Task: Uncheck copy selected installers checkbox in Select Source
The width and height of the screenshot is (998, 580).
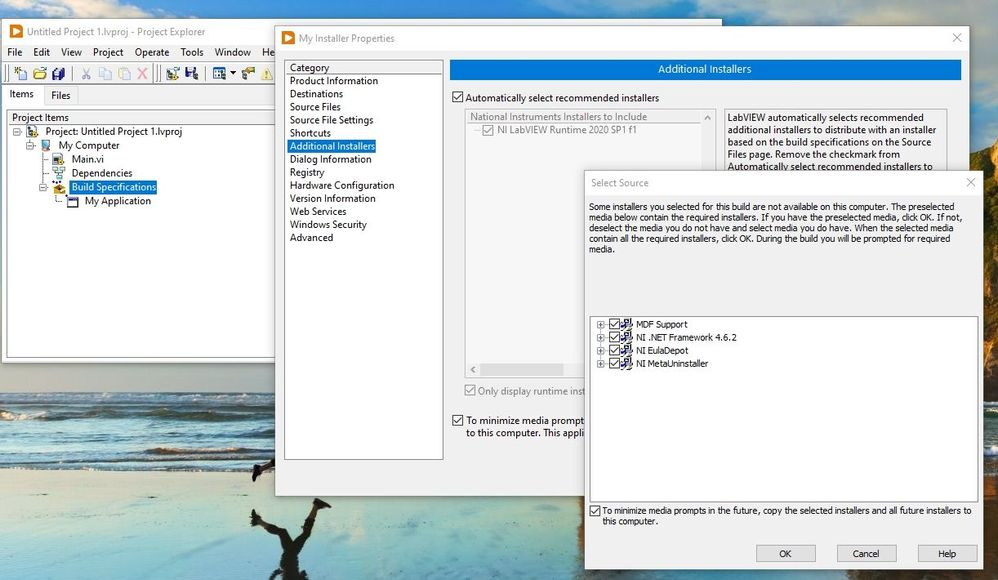Action: (x=595, y=511)
